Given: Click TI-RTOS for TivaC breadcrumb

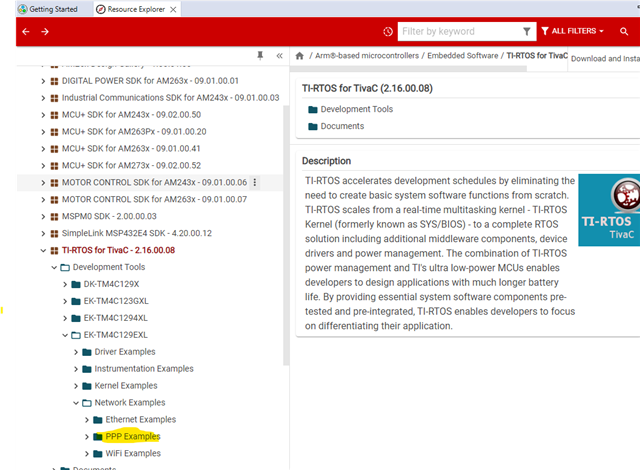Looking at the screenshot, I should (x=537, y=56).
